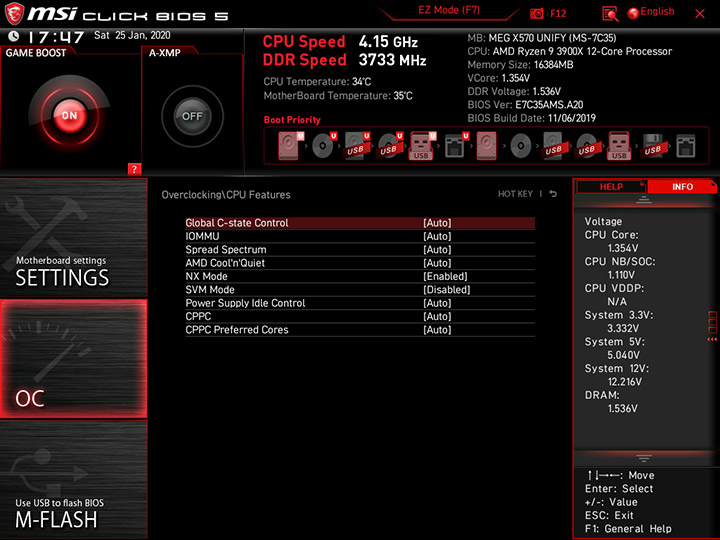Screen dimensions: 720x540
Task: Open the CPPC Preferred Cores [Auto] value
Action: (x=437, y=329)
